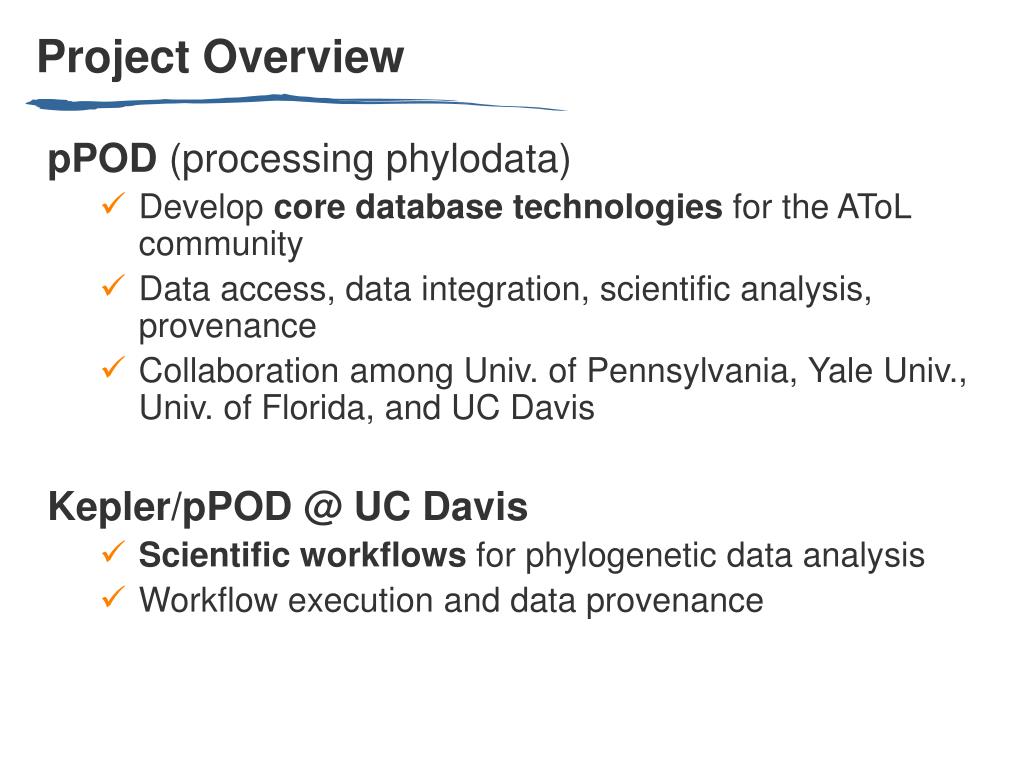Click the bold Scientific workflows text

point(302,555)
